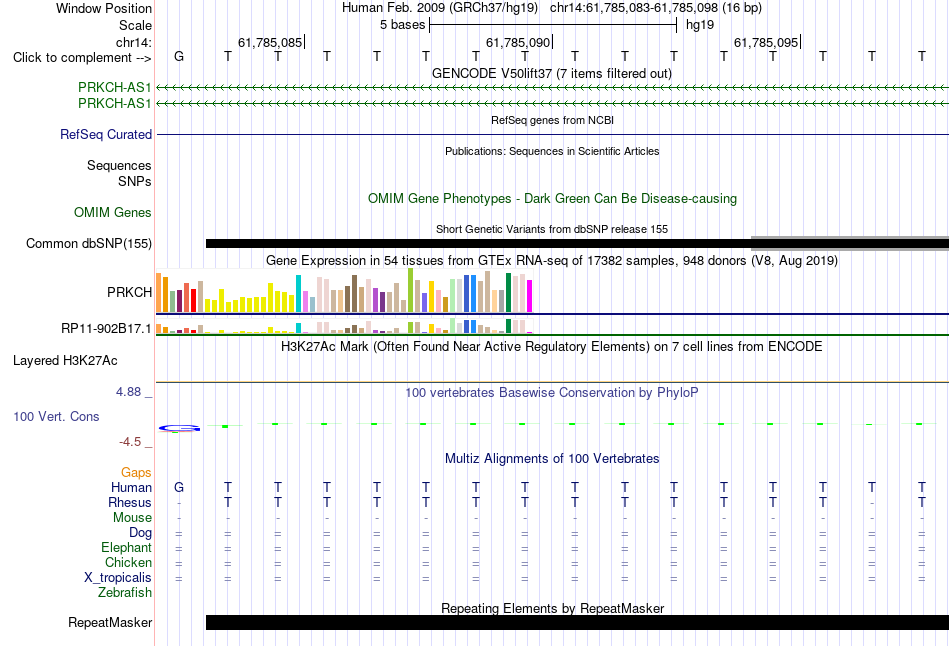Click the RP11-902B17.1 track label

(x=106, y=328)
